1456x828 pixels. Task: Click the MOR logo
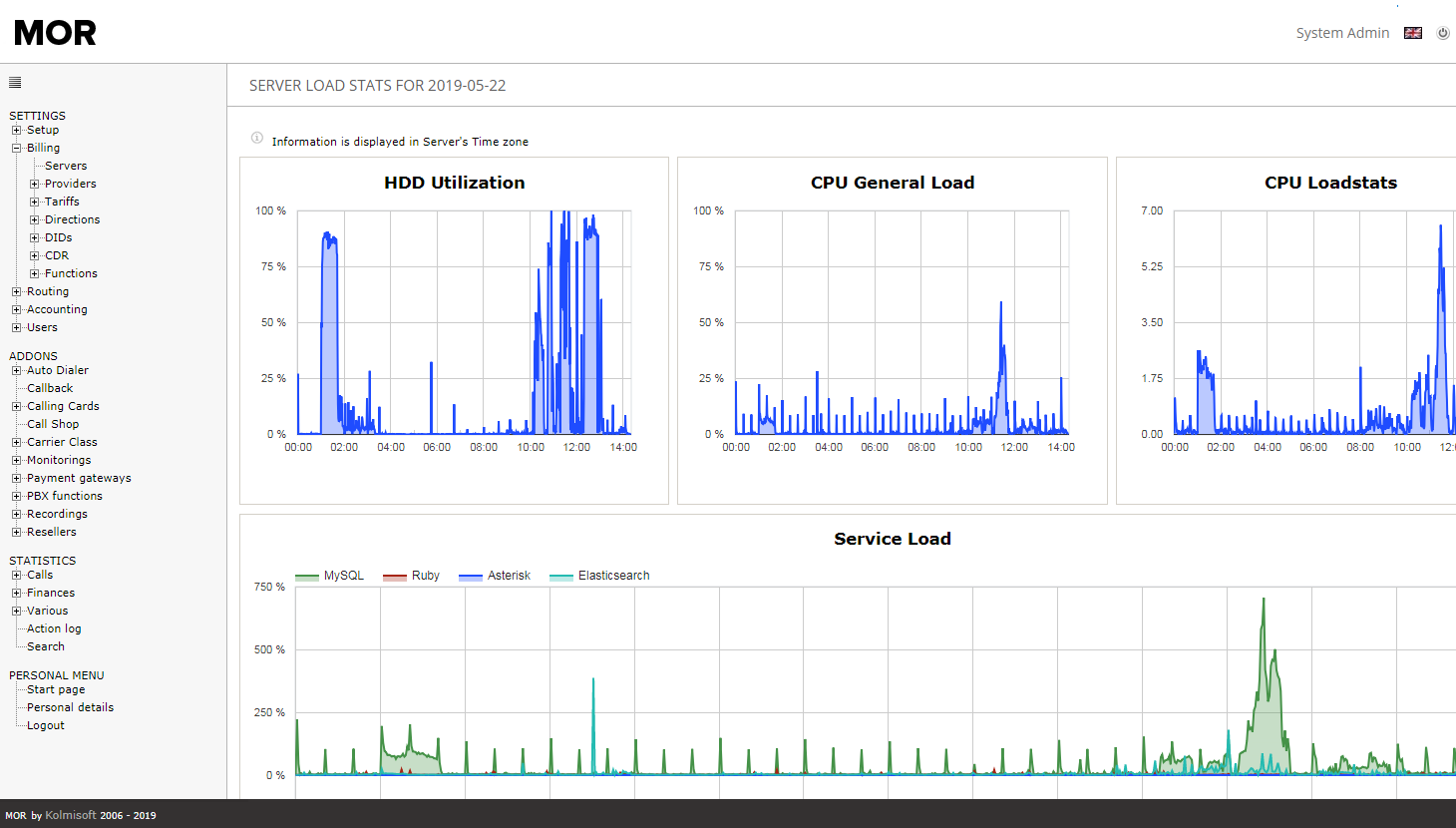(56, 33)
